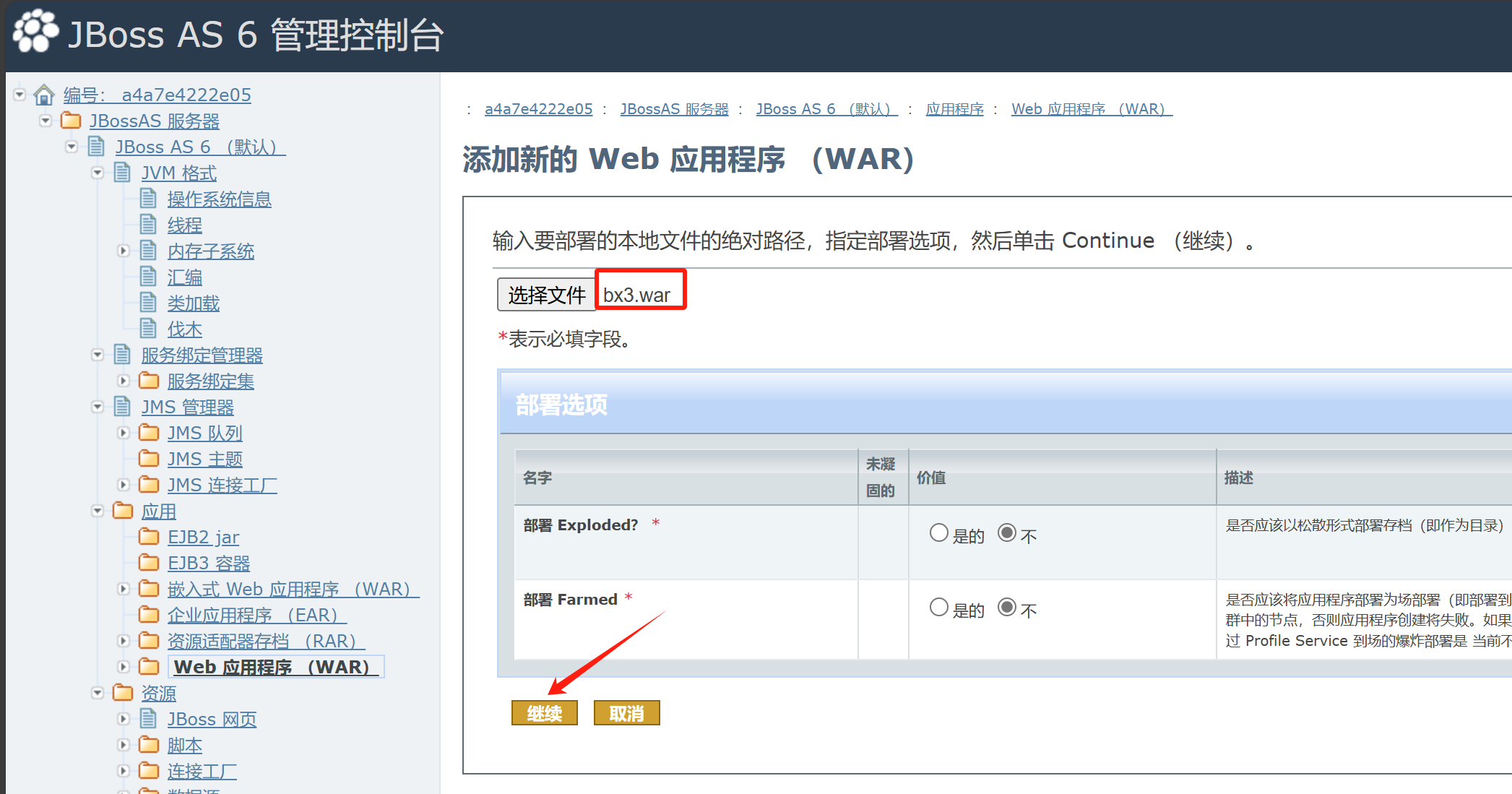
Task: Collapse the 应用 tree node
Action: click(x=98, y=510)
